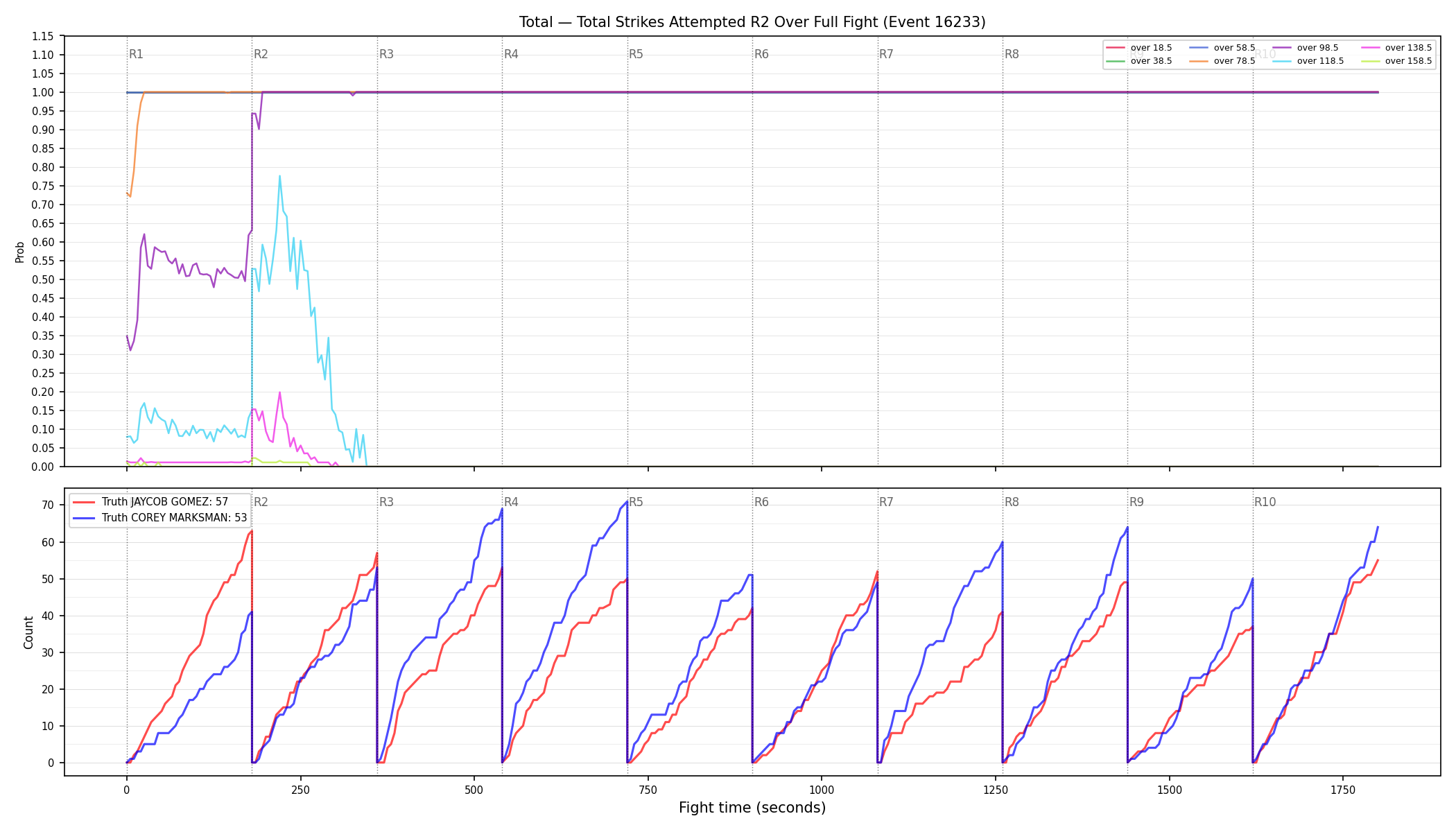This screenshot has height=832, width=1456.
Task: Click the orange 'over 78.5' legend line sample
Action: tap(1198, 61)
